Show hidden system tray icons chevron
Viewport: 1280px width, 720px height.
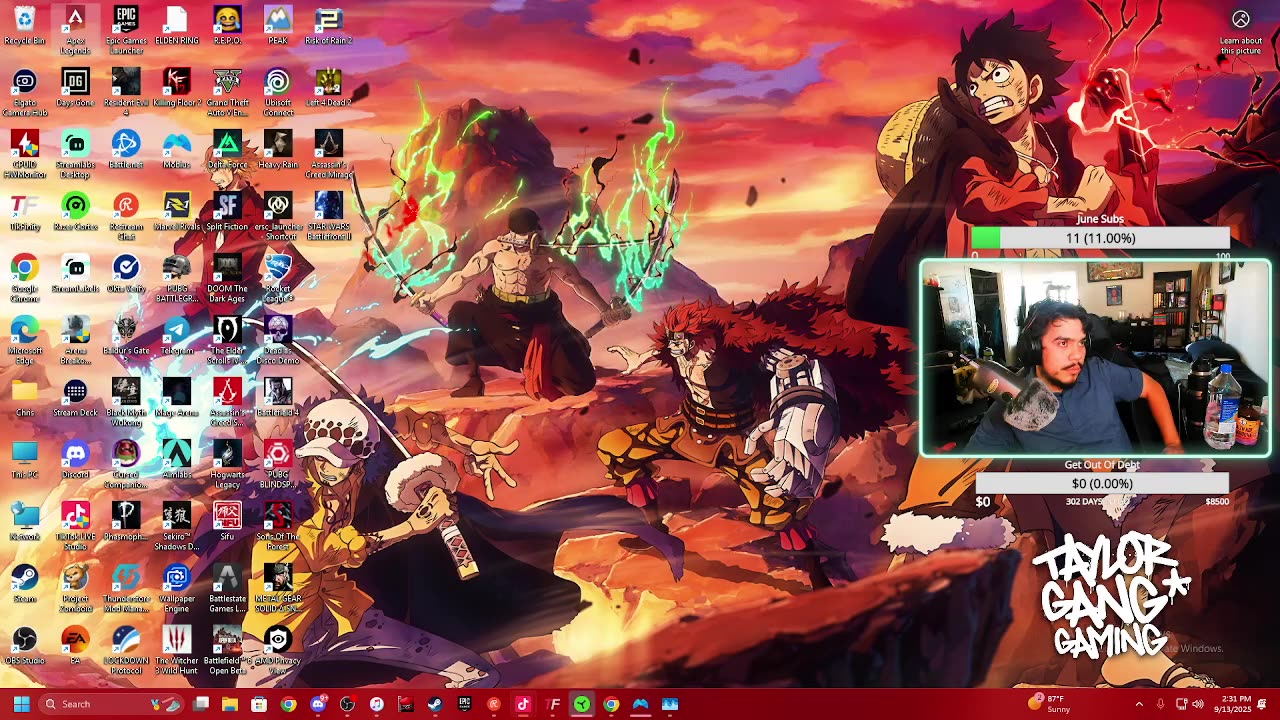tap(1139, 704)
